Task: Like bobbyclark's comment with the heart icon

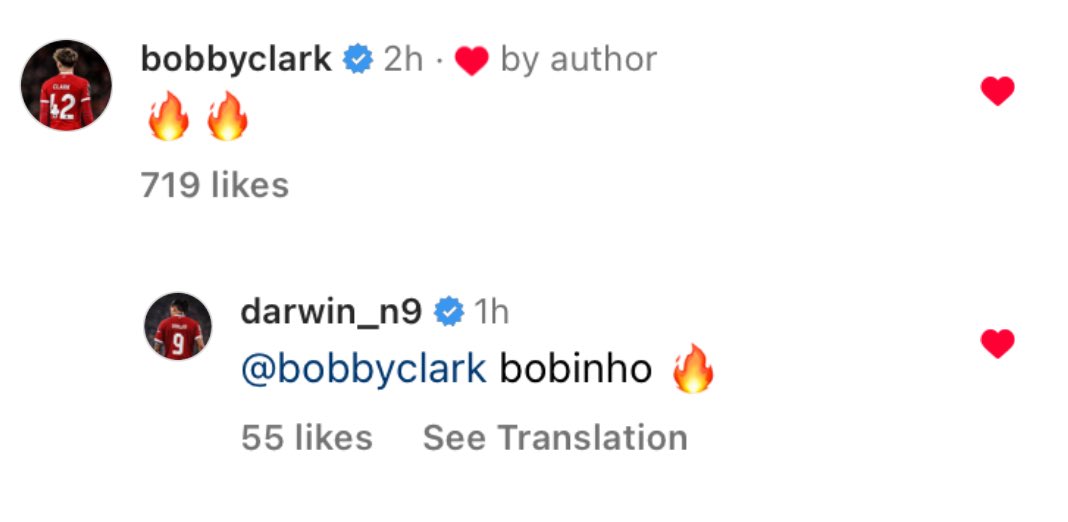Action: [997, 91]
